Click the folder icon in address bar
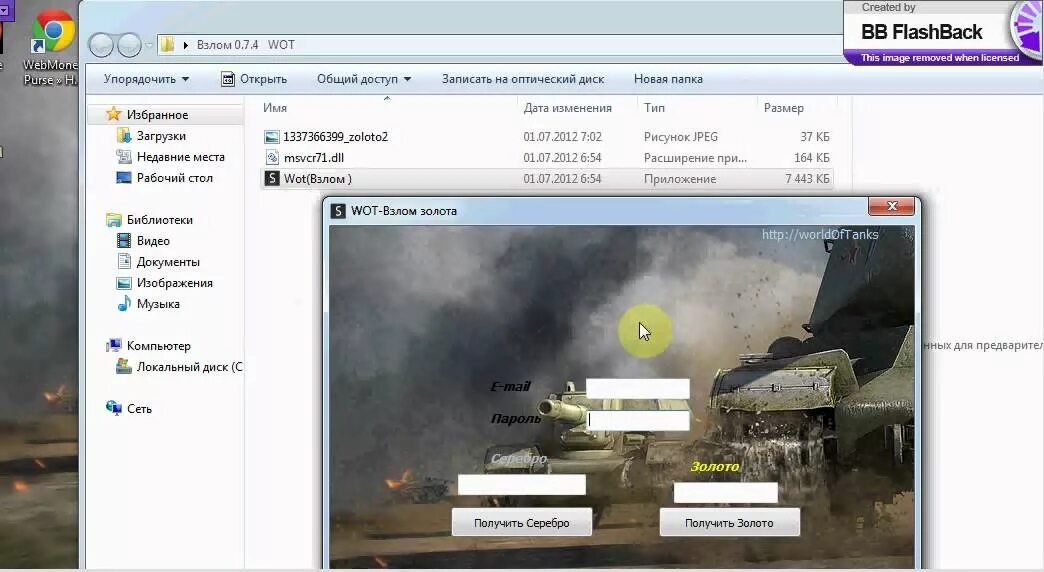The height and width of the screenshot is (572, 1044). coord(167,45)
